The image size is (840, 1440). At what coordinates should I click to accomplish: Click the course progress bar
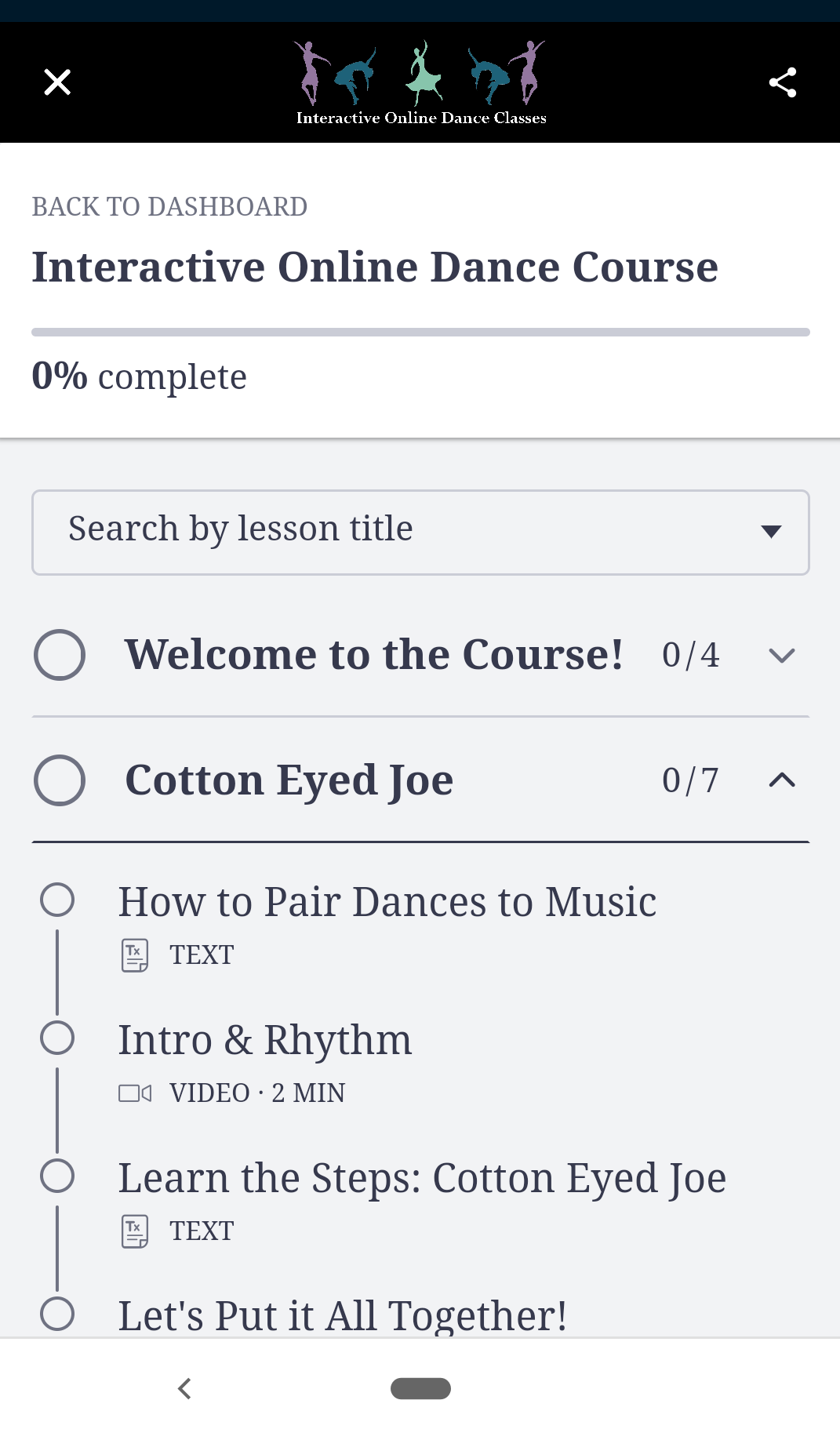click(420, 333)
